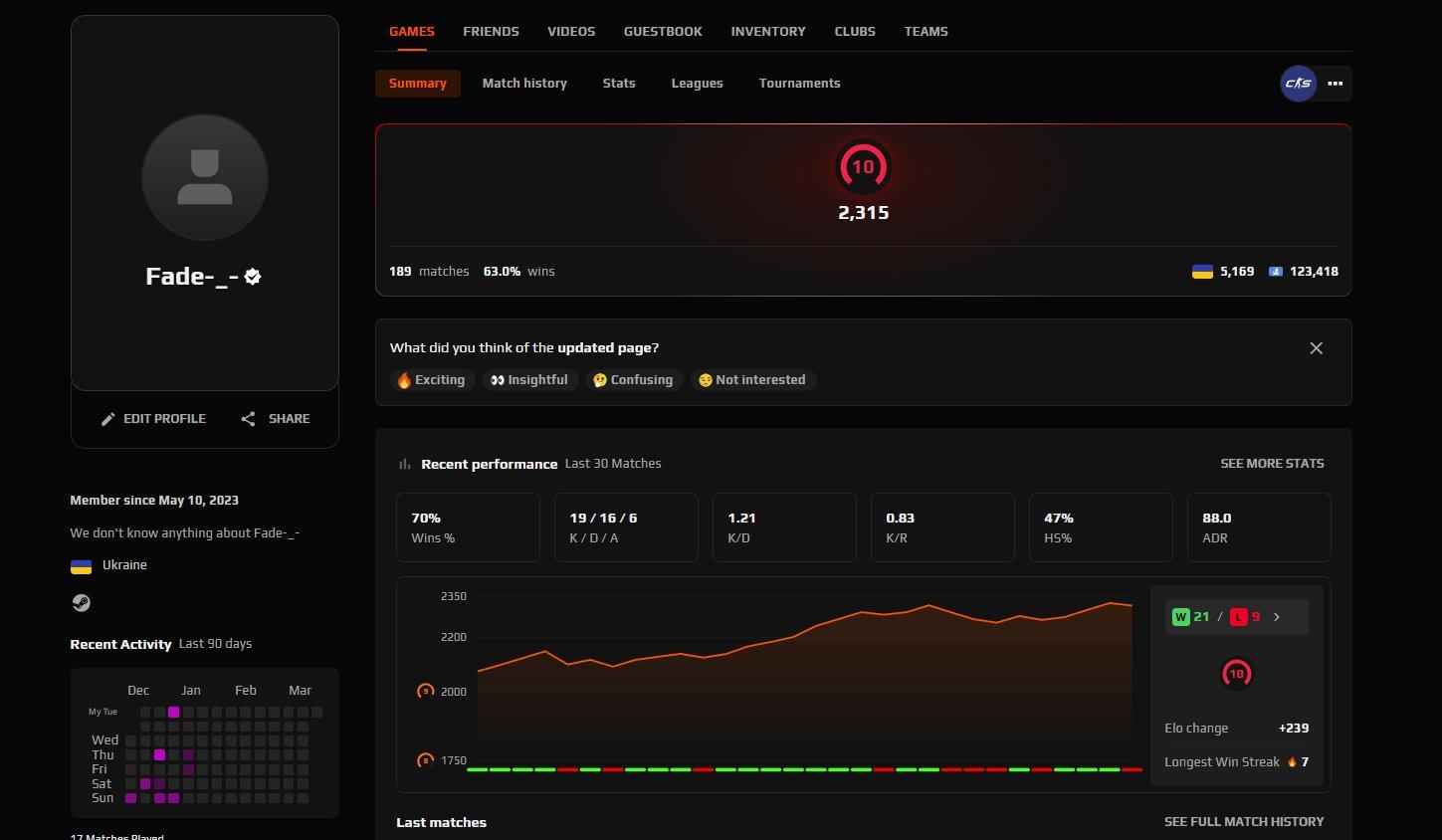Choose the Not interested option
1442x840 pixels.
752,379
